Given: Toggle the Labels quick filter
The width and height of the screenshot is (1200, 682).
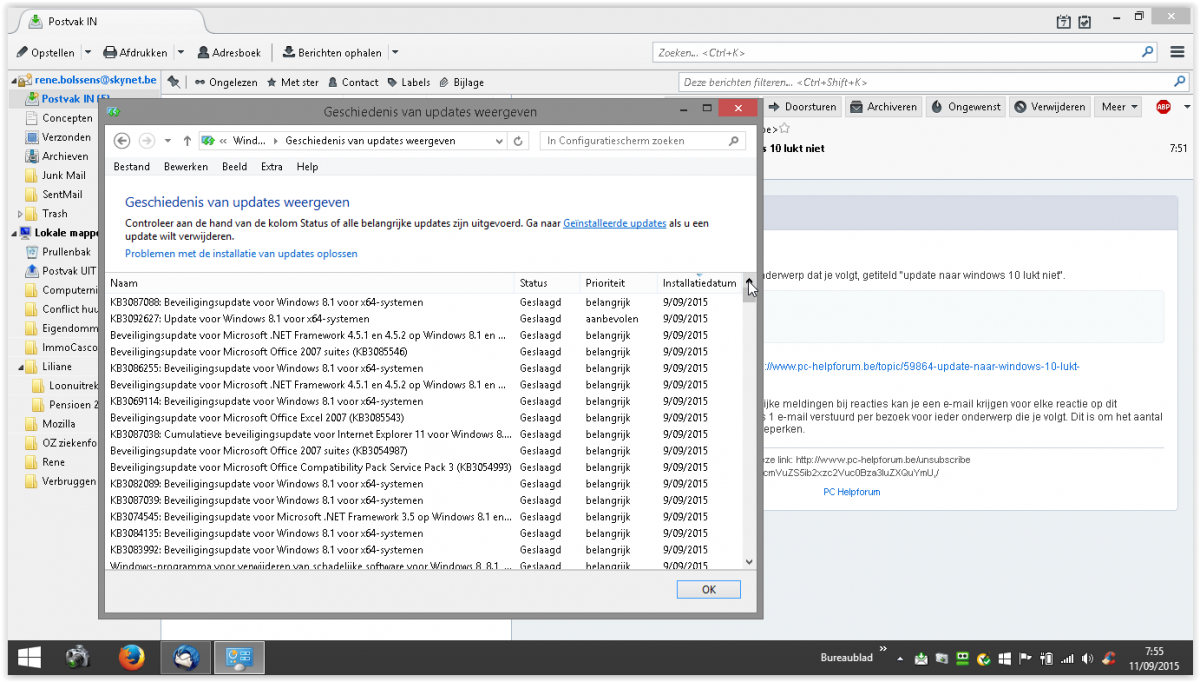Looking at the screenshot, I should [x=409, y=82].
